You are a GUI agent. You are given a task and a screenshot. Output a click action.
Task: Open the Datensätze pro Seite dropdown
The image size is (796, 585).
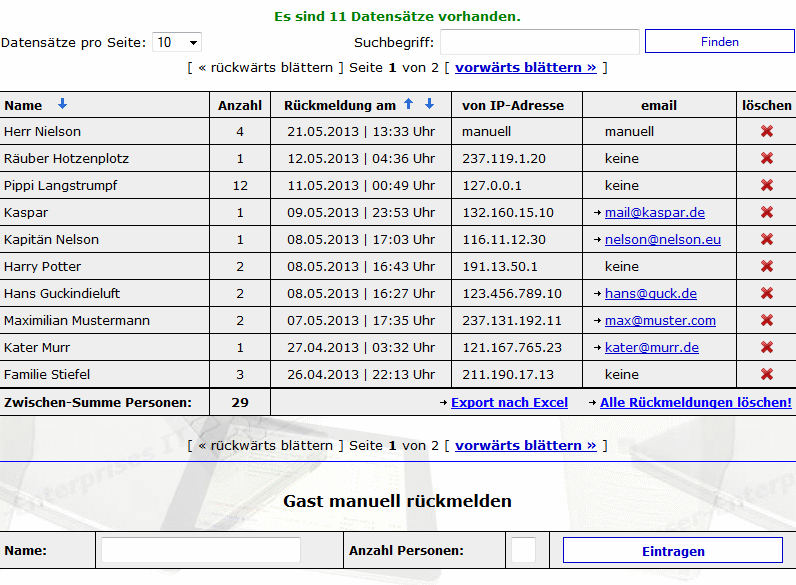tap(177, 42)
